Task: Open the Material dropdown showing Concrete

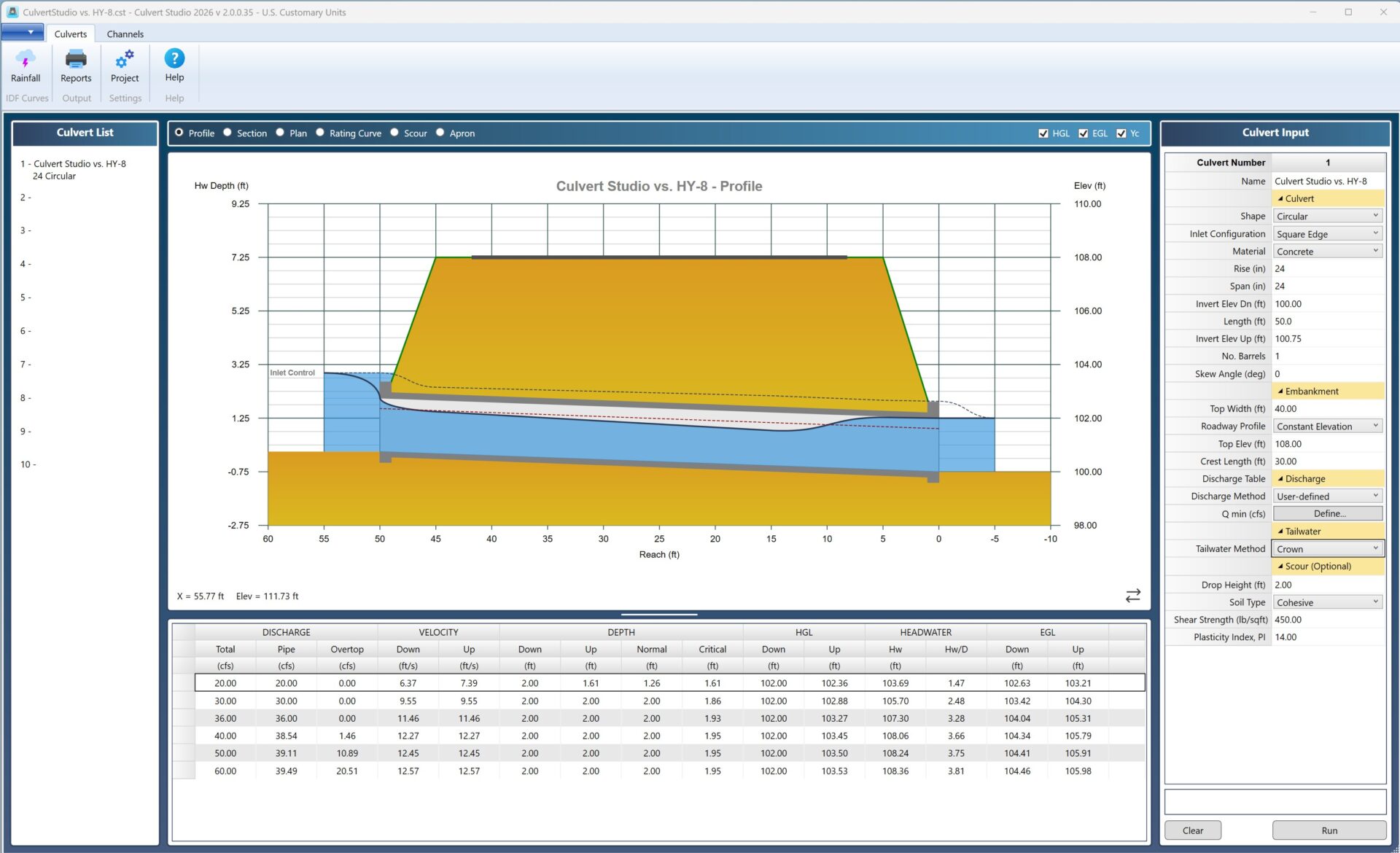Action: (1328, 251)
